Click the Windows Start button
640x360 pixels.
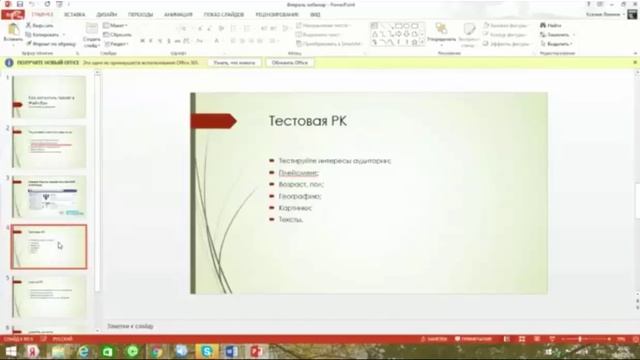(x=10, y=351)
